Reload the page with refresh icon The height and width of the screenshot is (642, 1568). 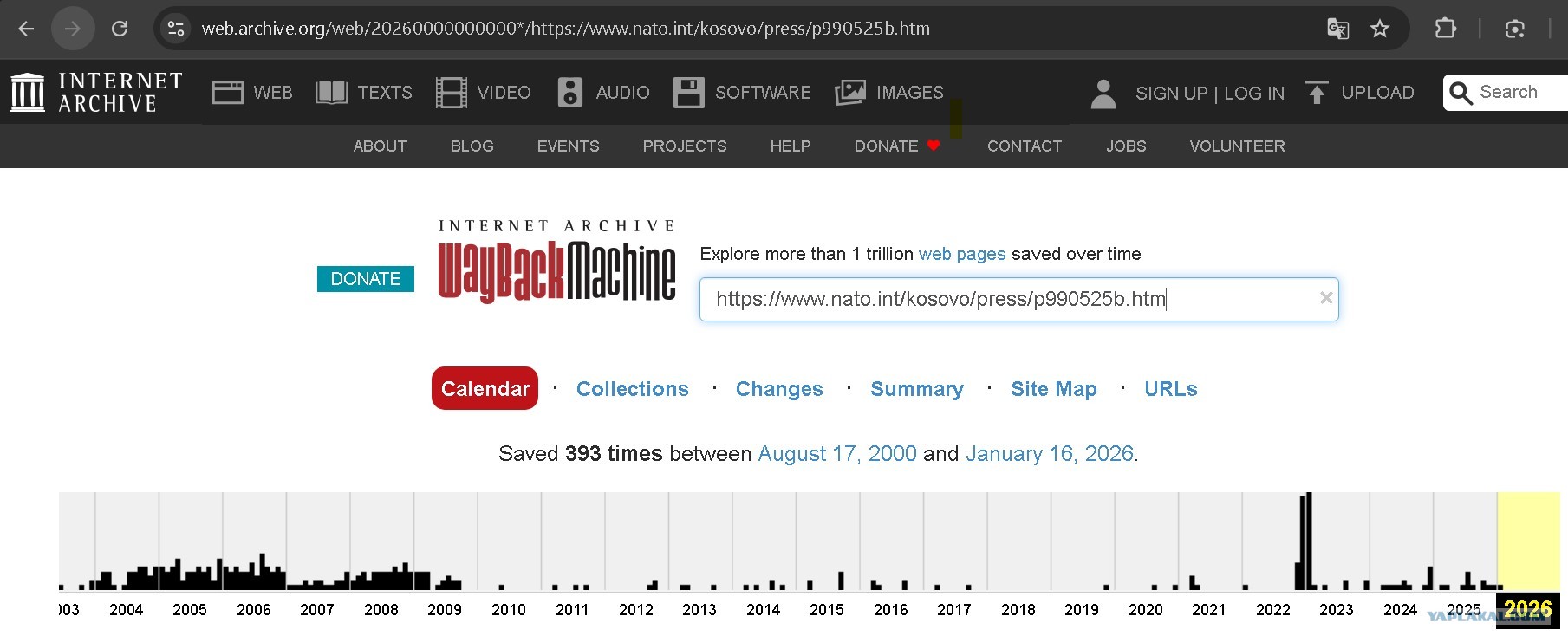[120, 29]
